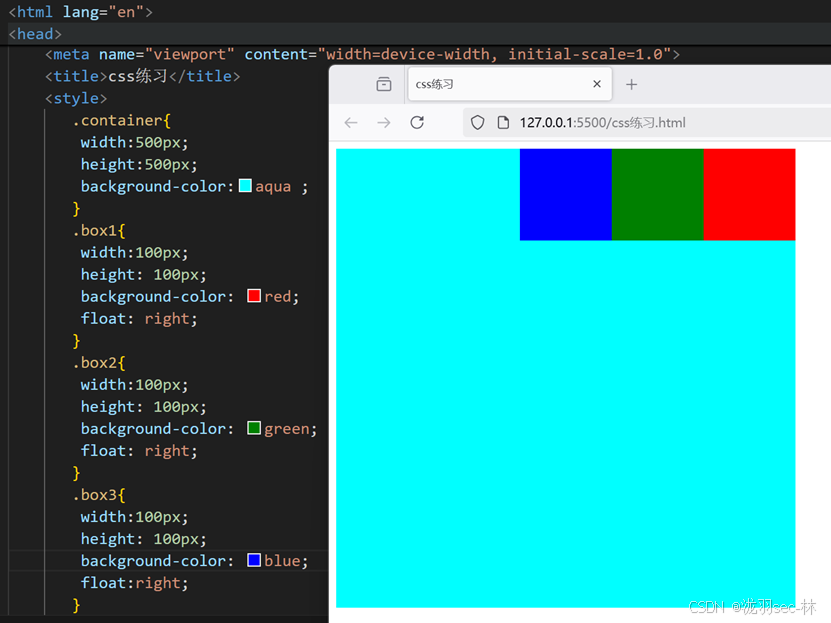Click the blue box in the page
Image resolution: width=831 pixels, height=623 pixels.
tap(565, 194)
